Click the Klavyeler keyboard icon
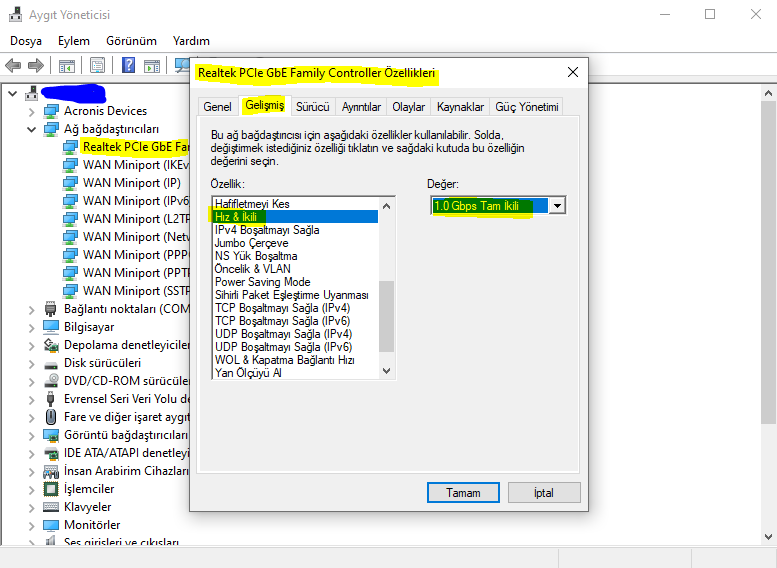777x568 pixels. coord(51,507)
